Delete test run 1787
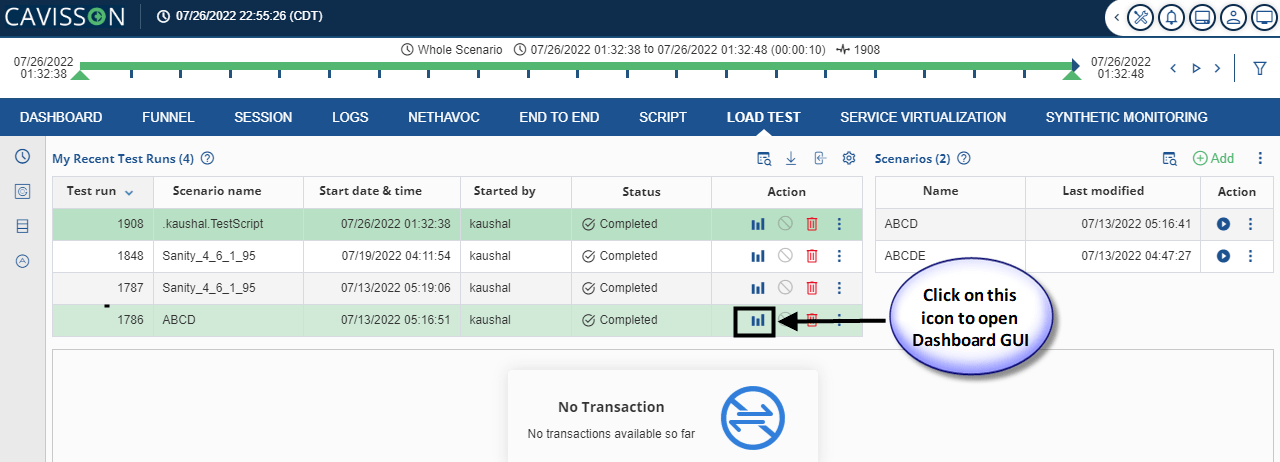This screenshot has height=462, width=1280. tap(812, 288)
